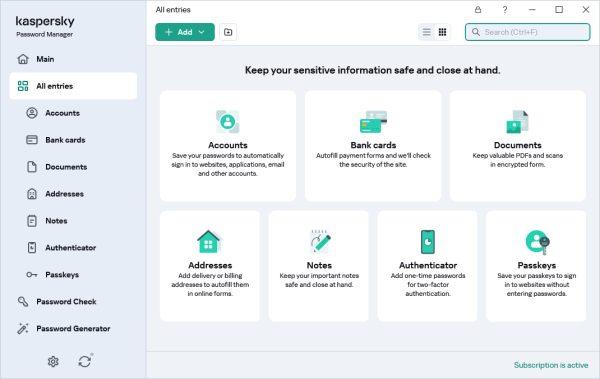
Task: Focus the Search (Ctrl+F) field
Action: pyautogui.click(x=527, y=32)
